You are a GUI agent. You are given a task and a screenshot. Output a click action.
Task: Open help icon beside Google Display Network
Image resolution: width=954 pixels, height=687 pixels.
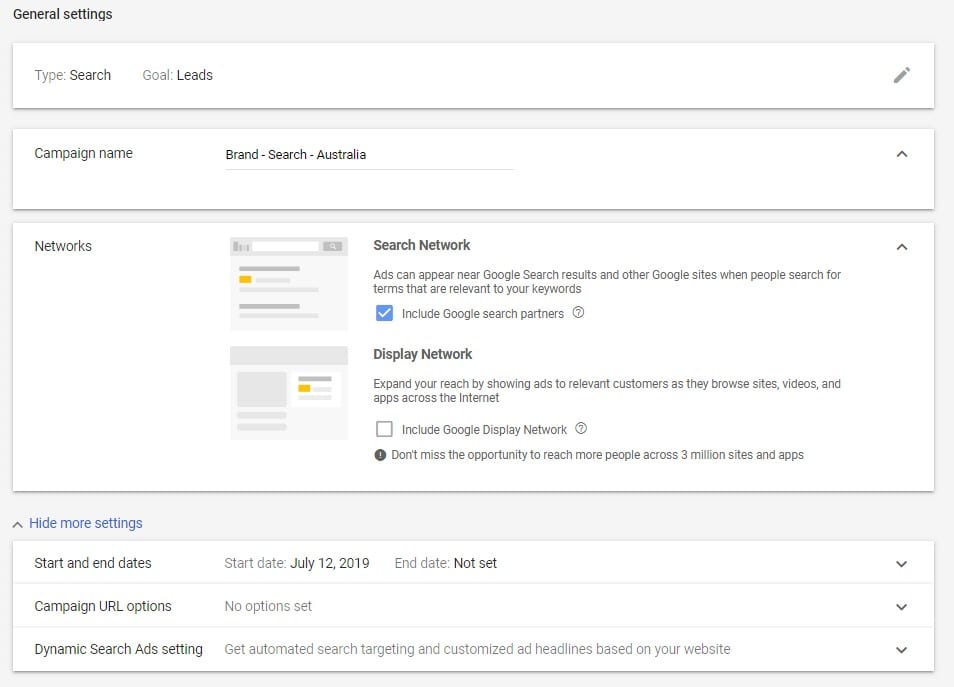click(x=581, y=428)
